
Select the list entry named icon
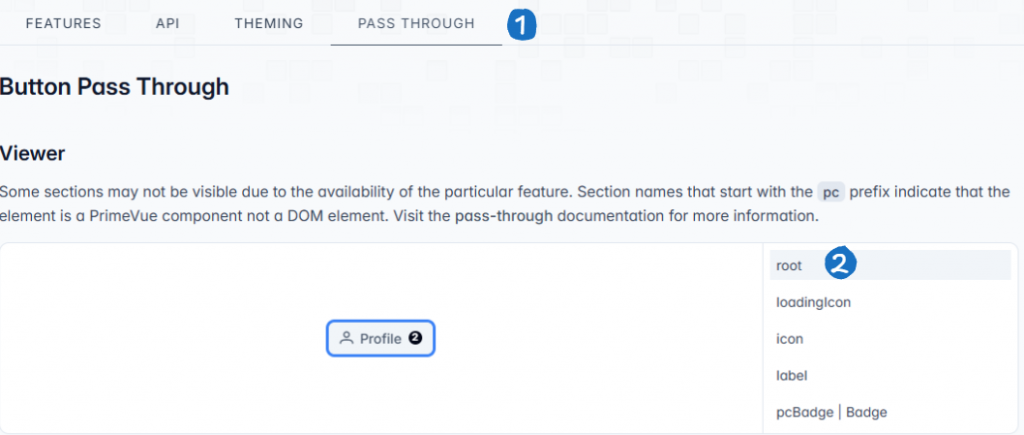(x=789, y=339)
